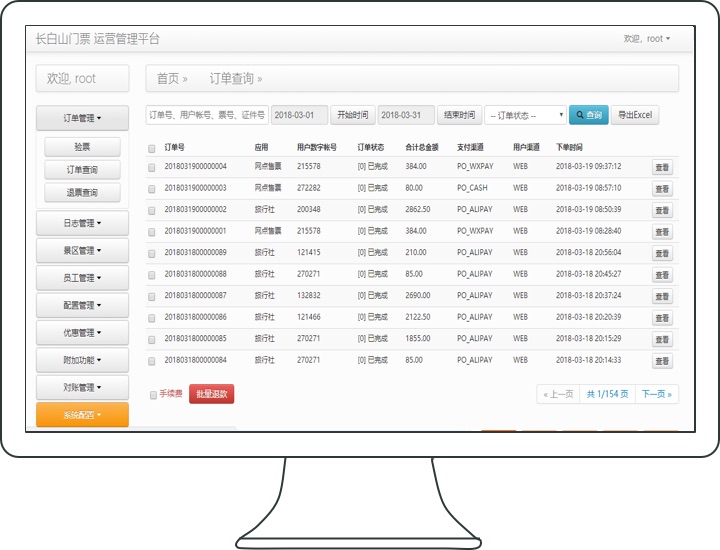Expand the 欢迎, root user menu
Image resolution: width=720 pixels, height=550 pixels.
[x=647, y=39]
